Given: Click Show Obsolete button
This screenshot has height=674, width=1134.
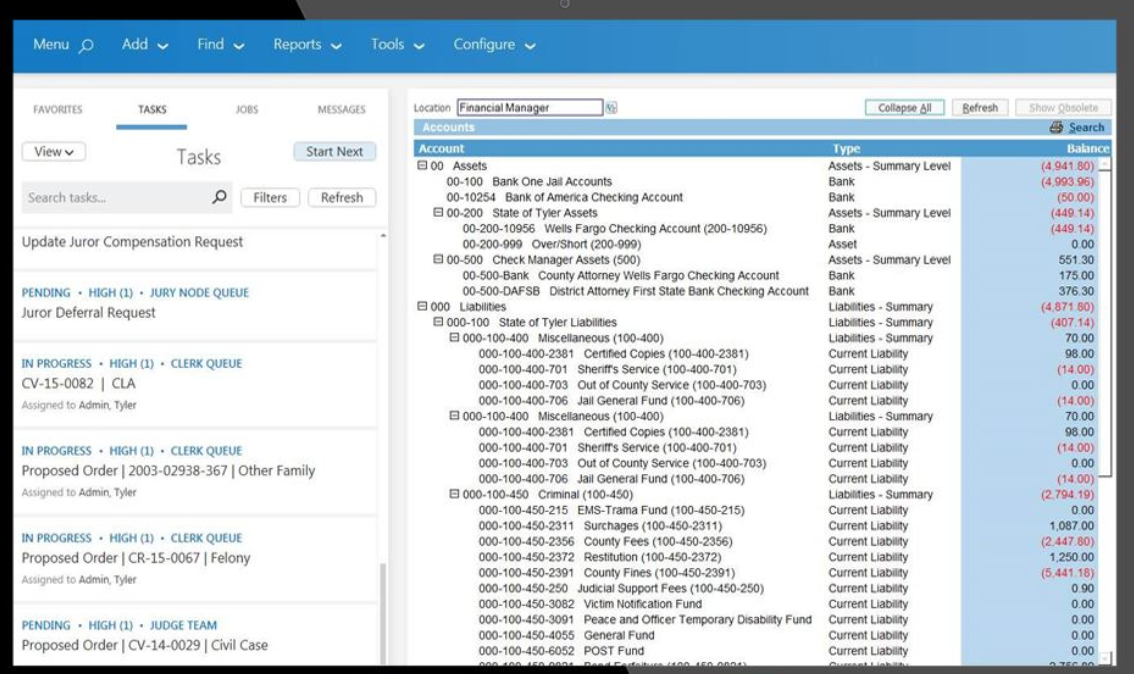Looking at the screenshot, I should [x=1063, y=108].
